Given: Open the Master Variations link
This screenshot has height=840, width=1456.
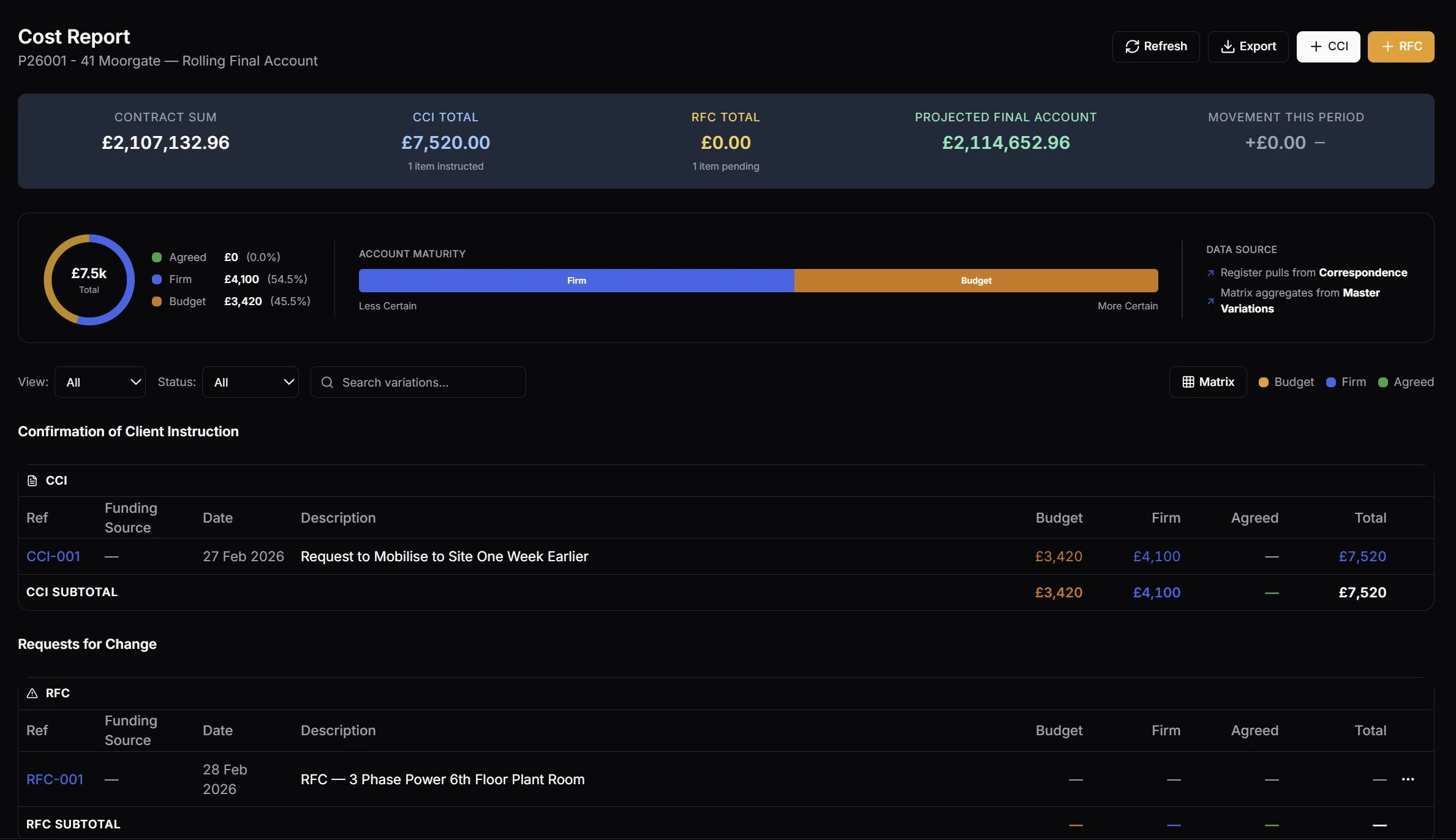Looking at the screenshot, I should pyautogui.click(x=1299, y=300).
